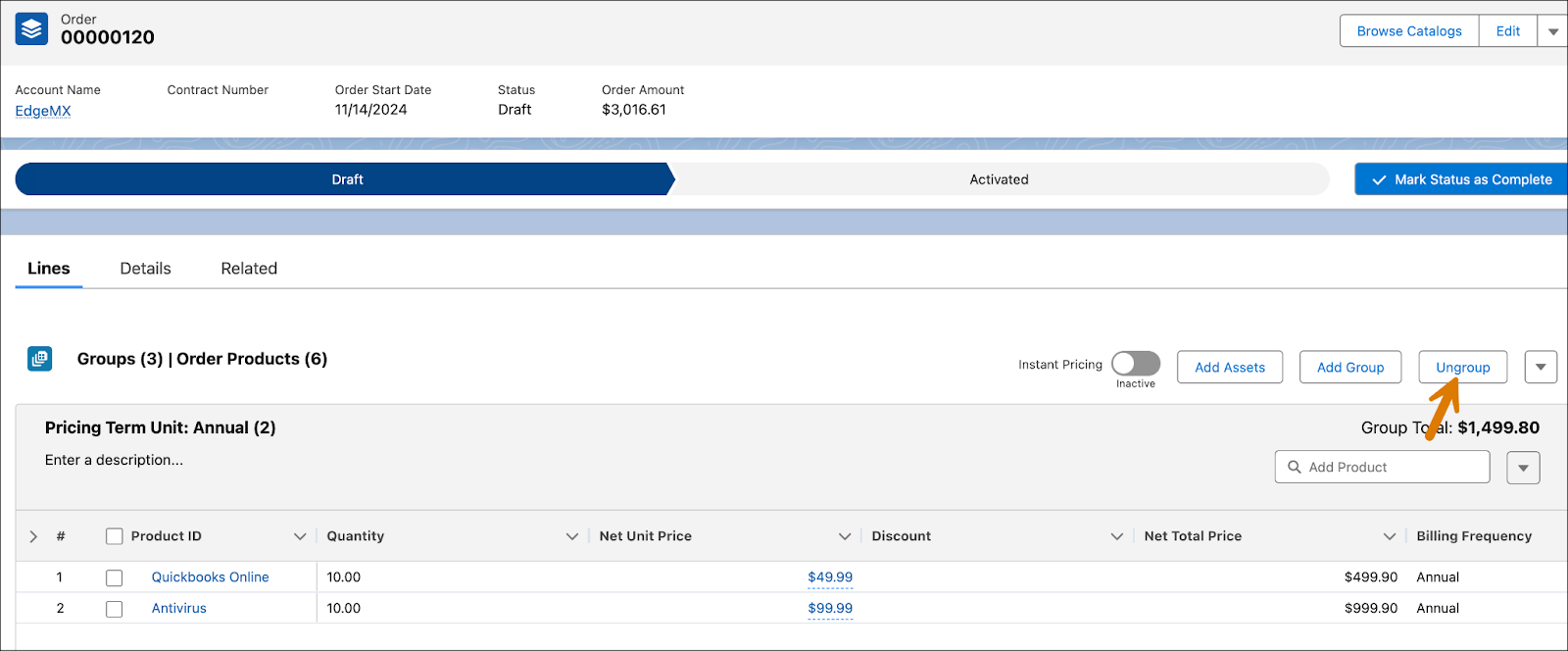
Task: Expand rows using the table header chevron
Action: click(x=33, y=536)
